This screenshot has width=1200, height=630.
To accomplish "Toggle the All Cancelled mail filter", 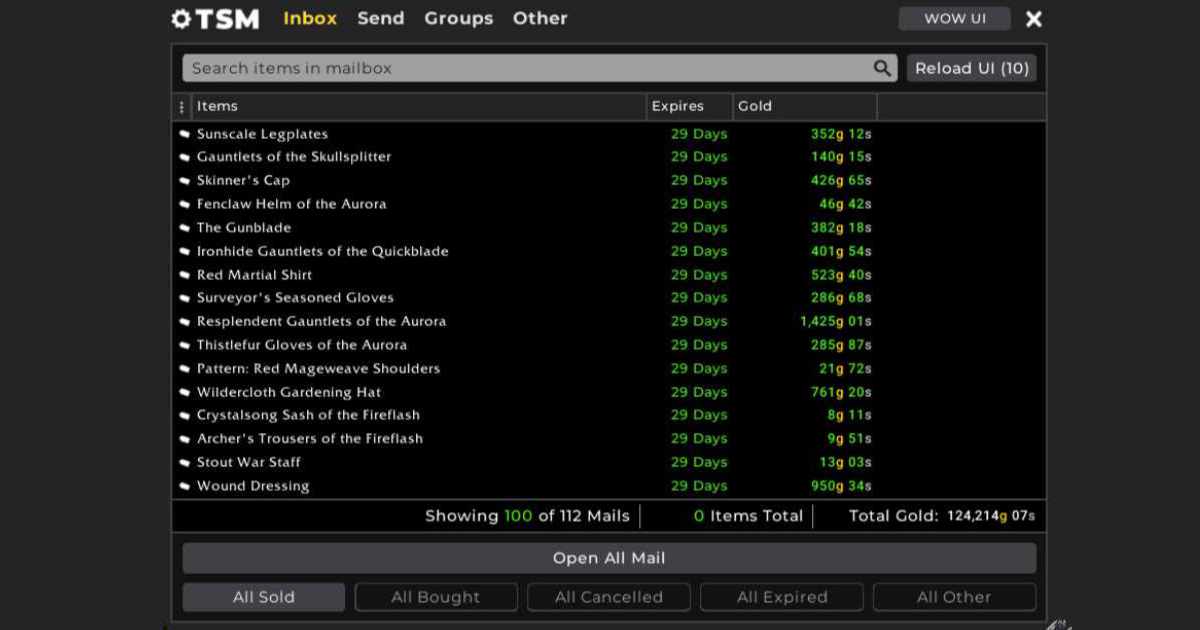I will (609, 596).
